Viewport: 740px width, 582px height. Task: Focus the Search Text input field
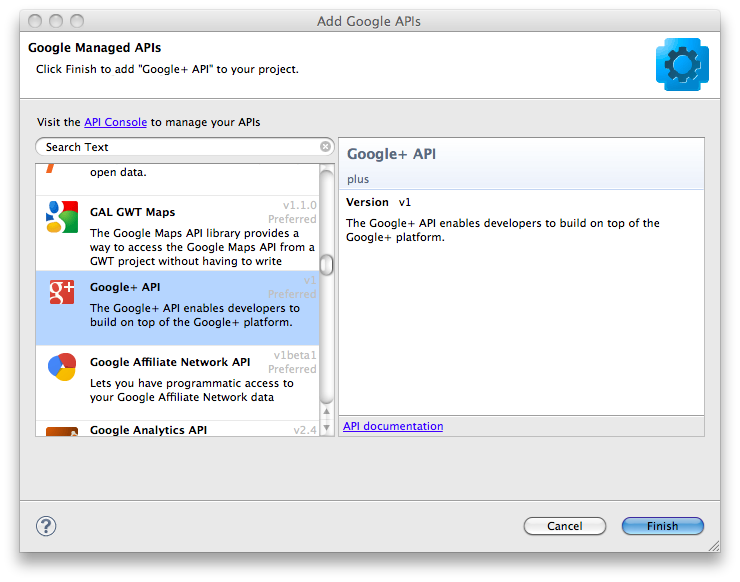click(180, 147)
